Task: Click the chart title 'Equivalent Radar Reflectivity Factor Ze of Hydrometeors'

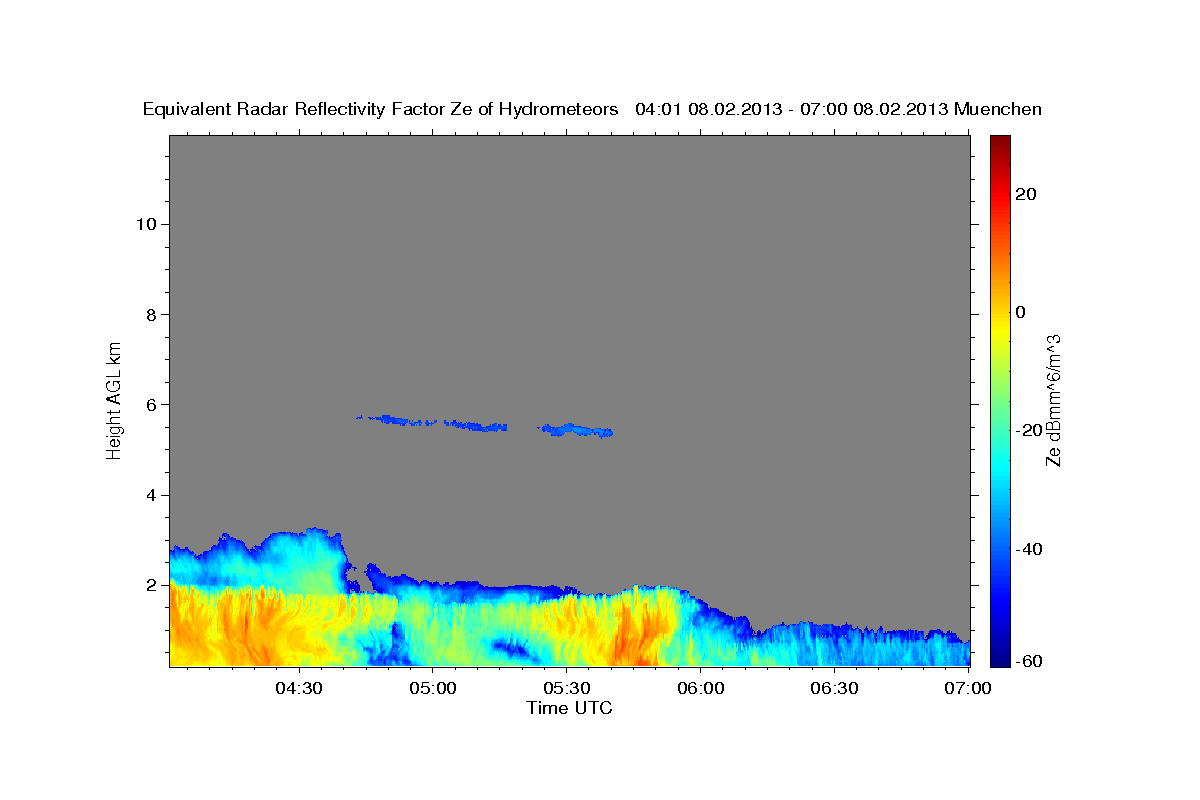Action: (381, 109)
